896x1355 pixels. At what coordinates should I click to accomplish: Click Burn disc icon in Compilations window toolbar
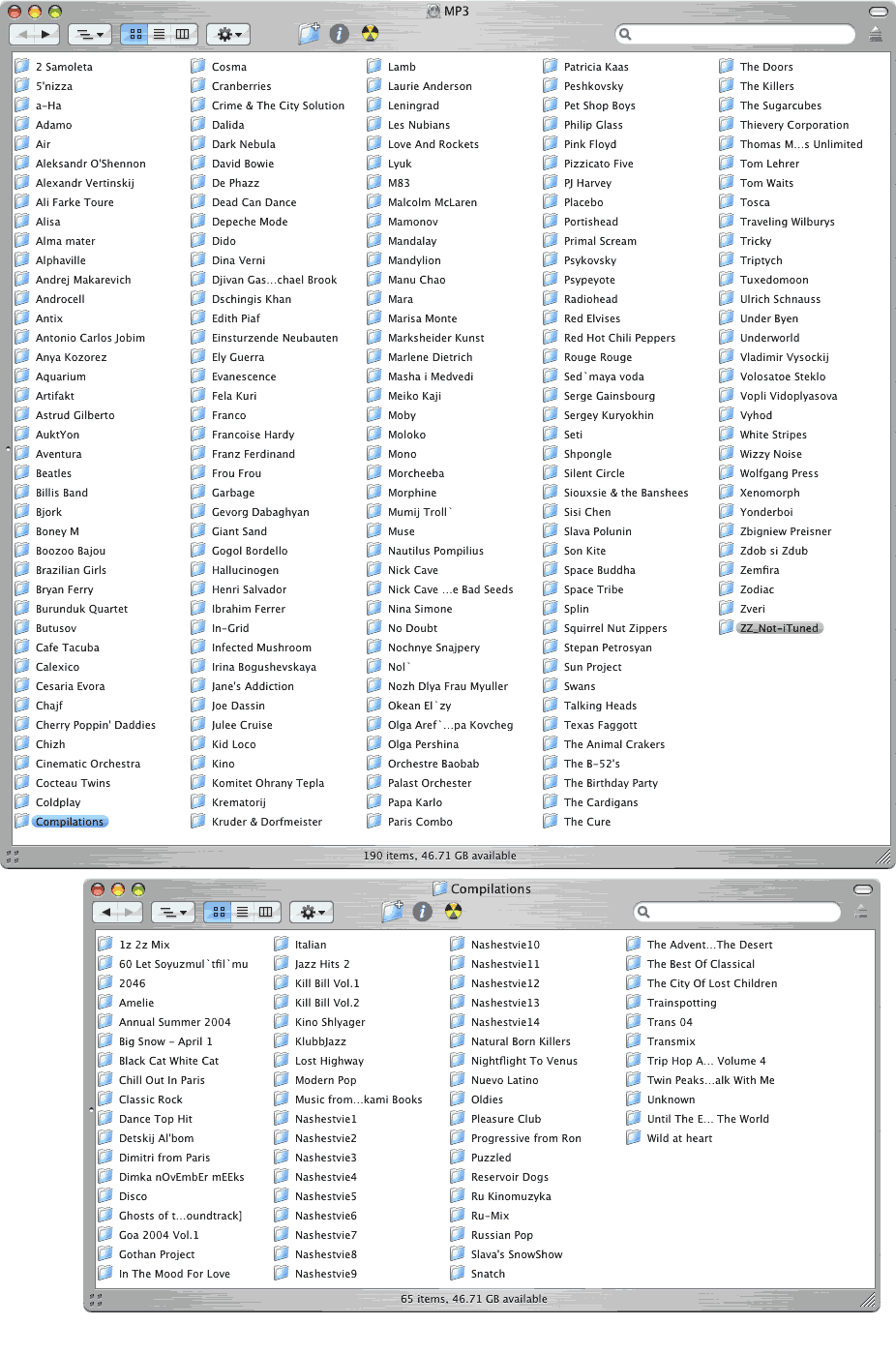(x=454, y=912)
